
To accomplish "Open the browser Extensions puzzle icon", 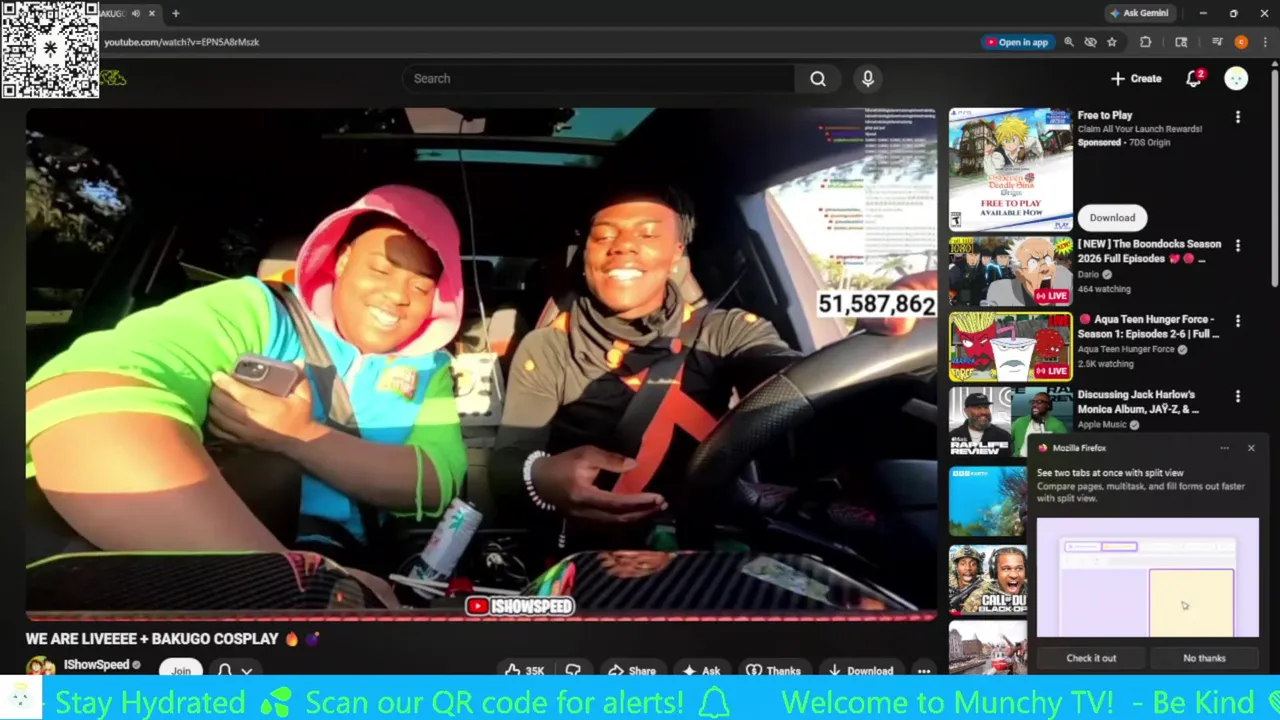I will [x=1146, y=42].
